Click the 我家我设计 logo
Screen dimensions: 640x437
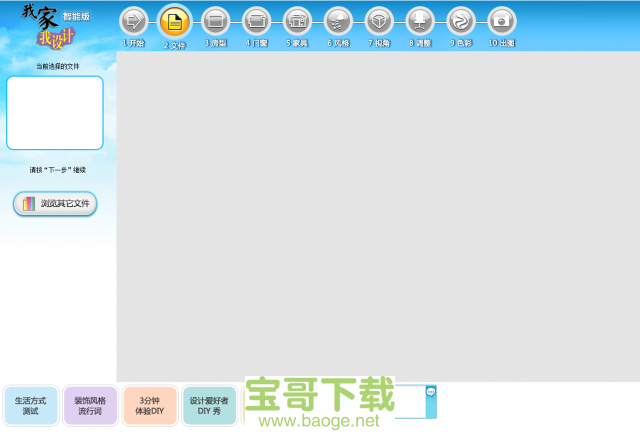(55, 27)
